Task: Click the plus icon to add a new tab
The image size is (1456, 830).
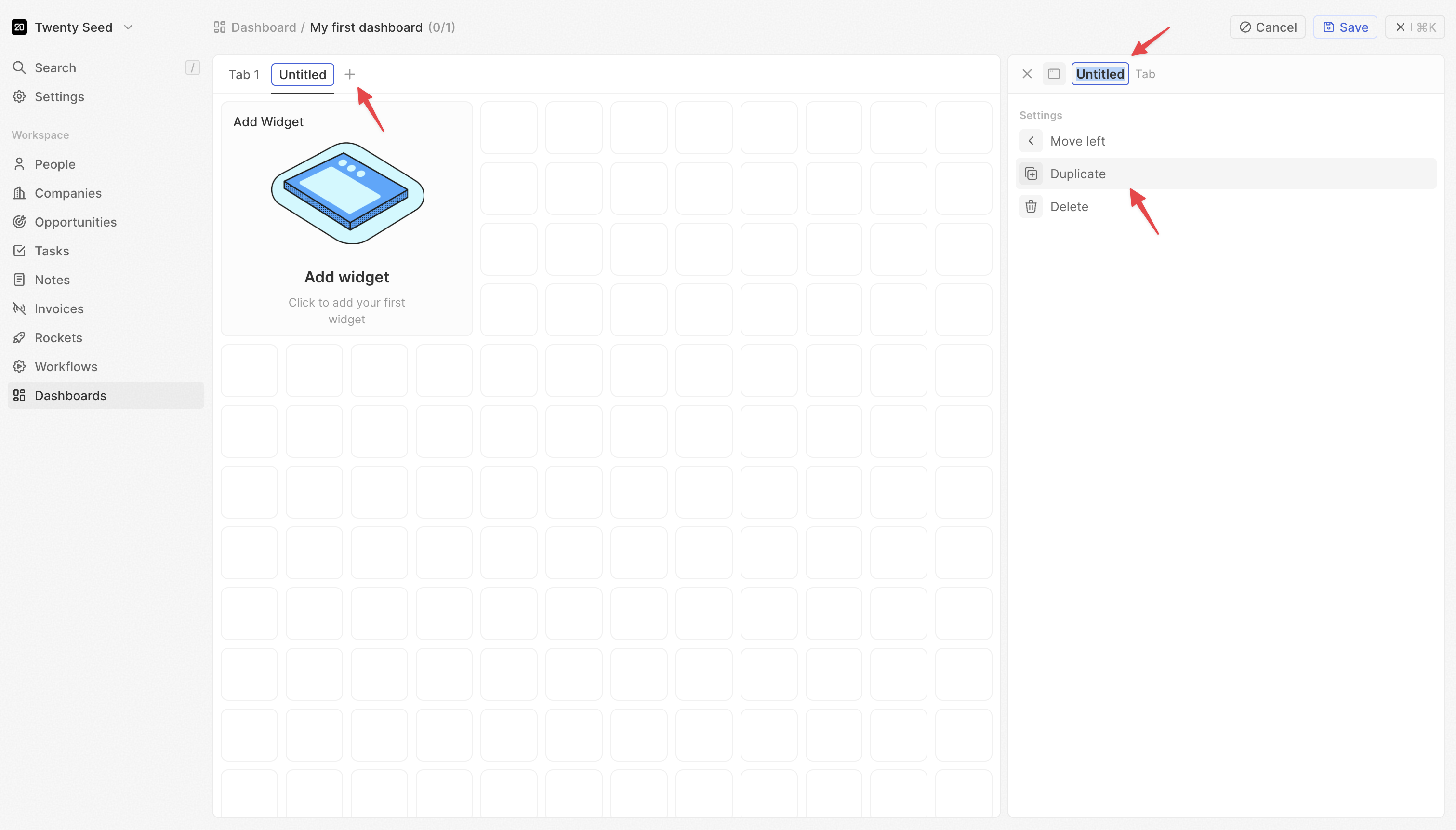Action: coord(349,74)
